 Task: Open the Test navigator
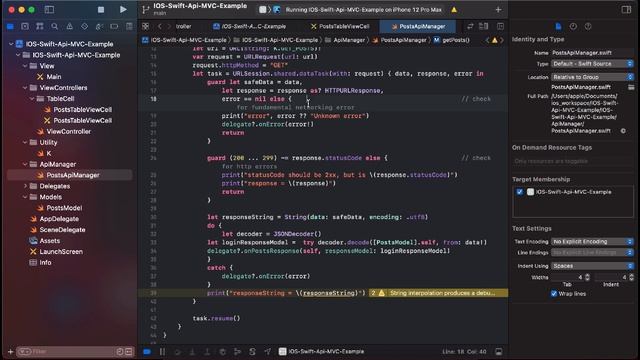point(84,27)
